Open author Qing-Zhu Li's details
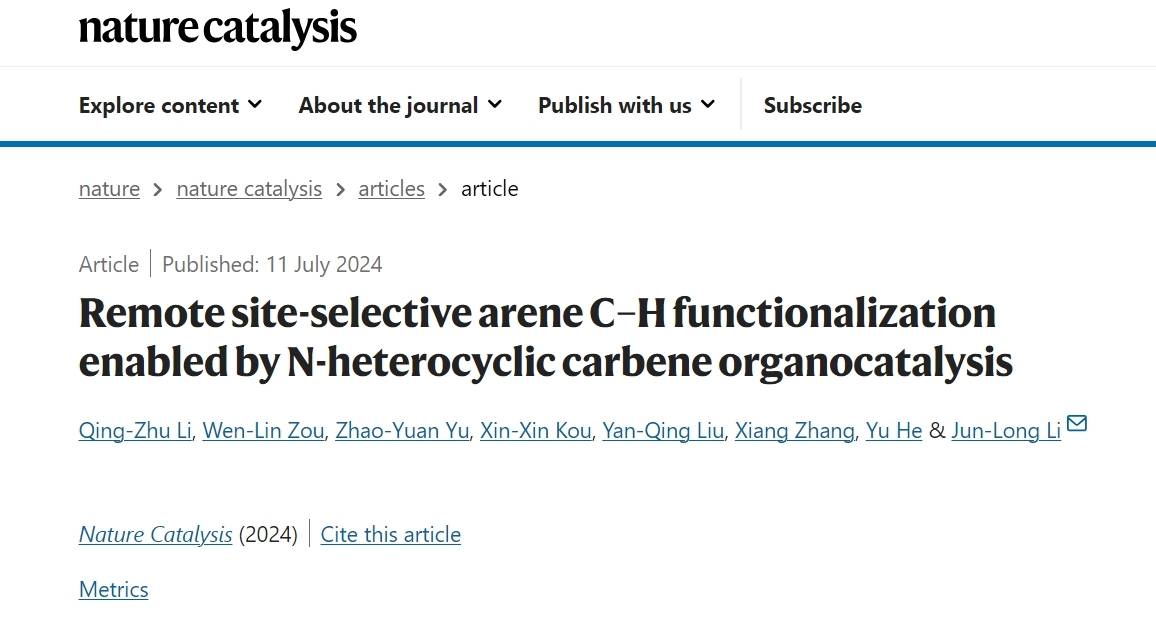This screenshot has height=628, width=1156. click(x=135, y=431)
